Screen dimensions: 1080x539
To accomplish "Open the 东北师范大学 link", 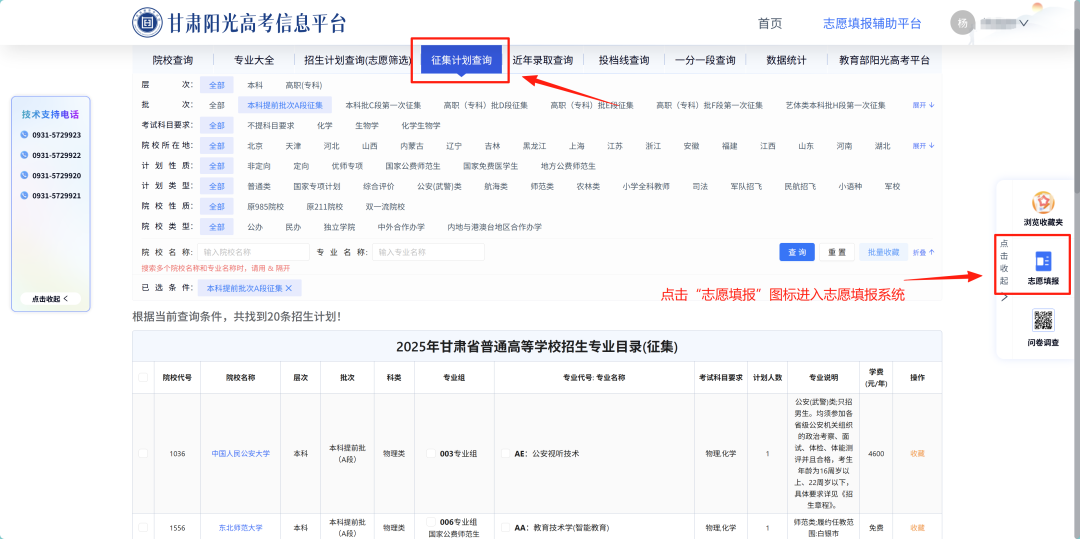I will pos(240,528).
